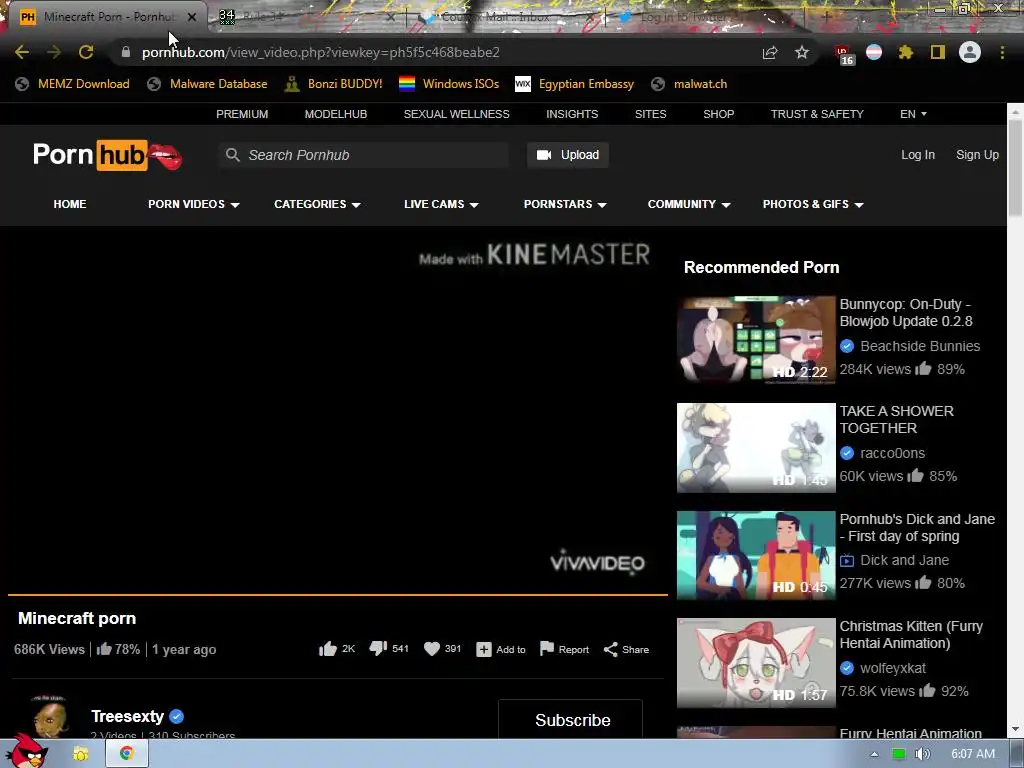Screen dimensions: 1024x768
Task: Open the Malware Database bookmark
Action: [x=208, y=84]
